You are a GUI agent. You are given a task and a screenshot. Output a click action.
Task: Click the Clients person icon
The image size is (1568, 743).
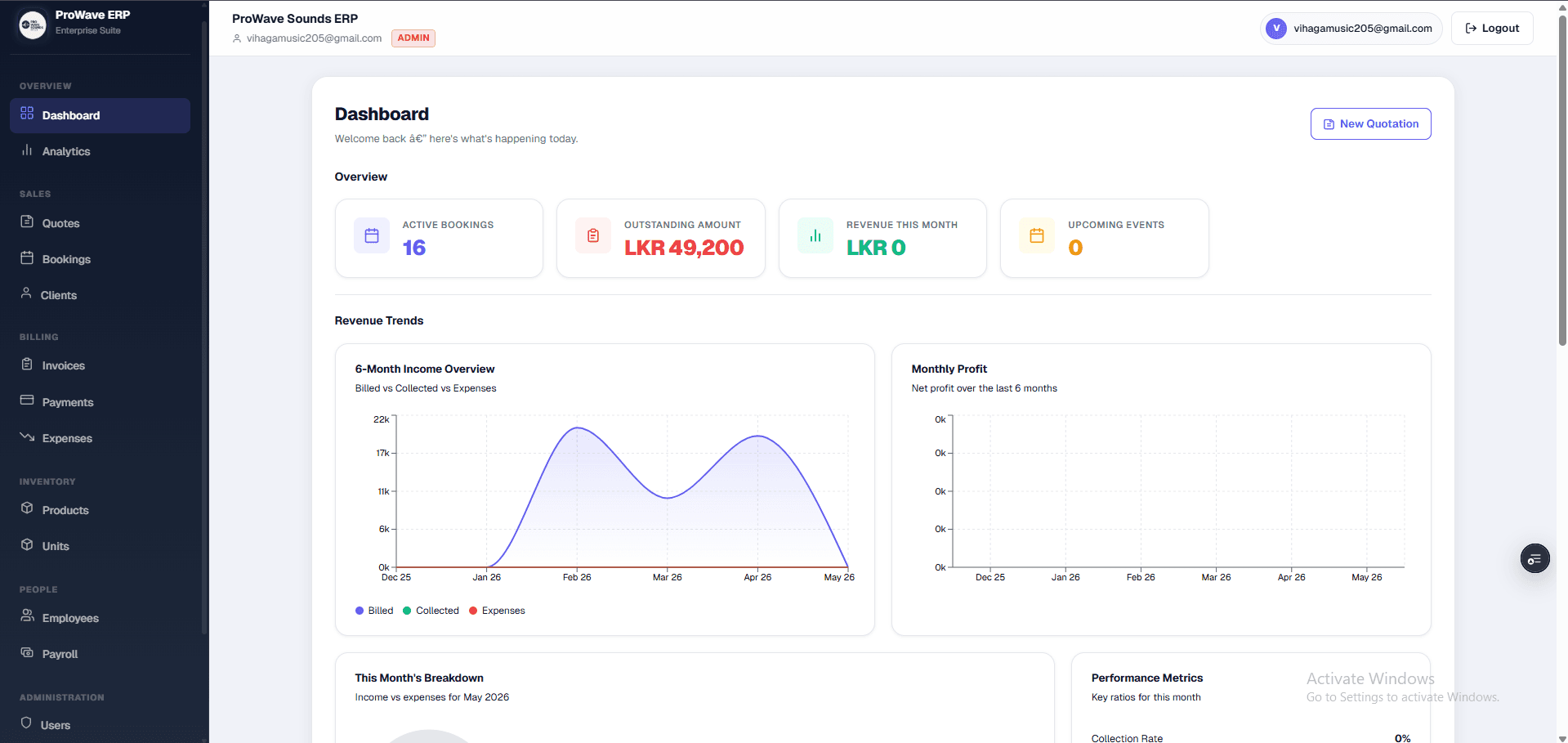[26, 293]
